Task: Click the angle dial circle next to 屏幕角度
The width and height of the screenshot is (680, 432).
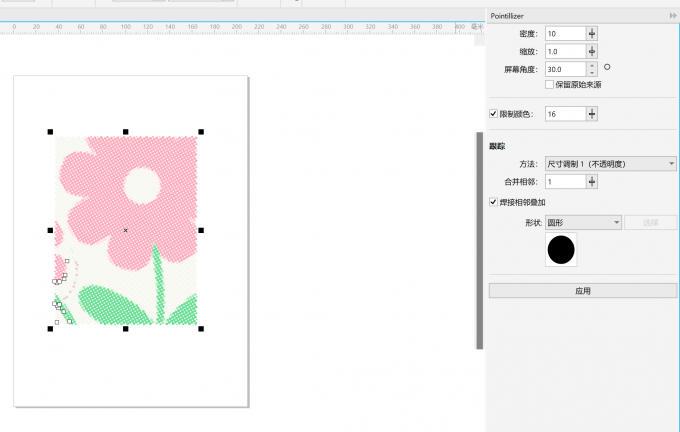Action: (x=607, y=68)
